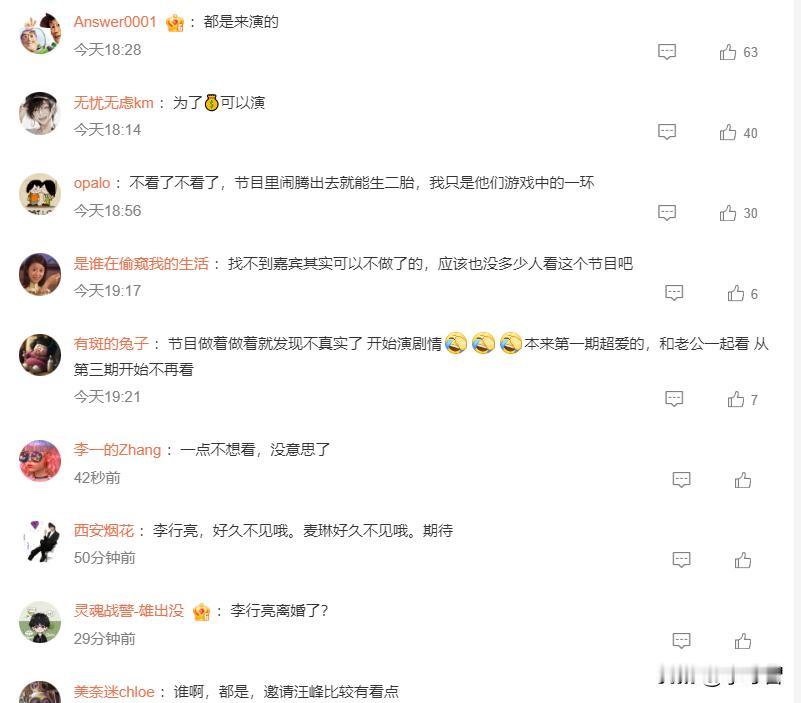This screenshot has width=801, height=703.
Task: Open Answer0001's profile via username
Action: click(x=115, y=22)
